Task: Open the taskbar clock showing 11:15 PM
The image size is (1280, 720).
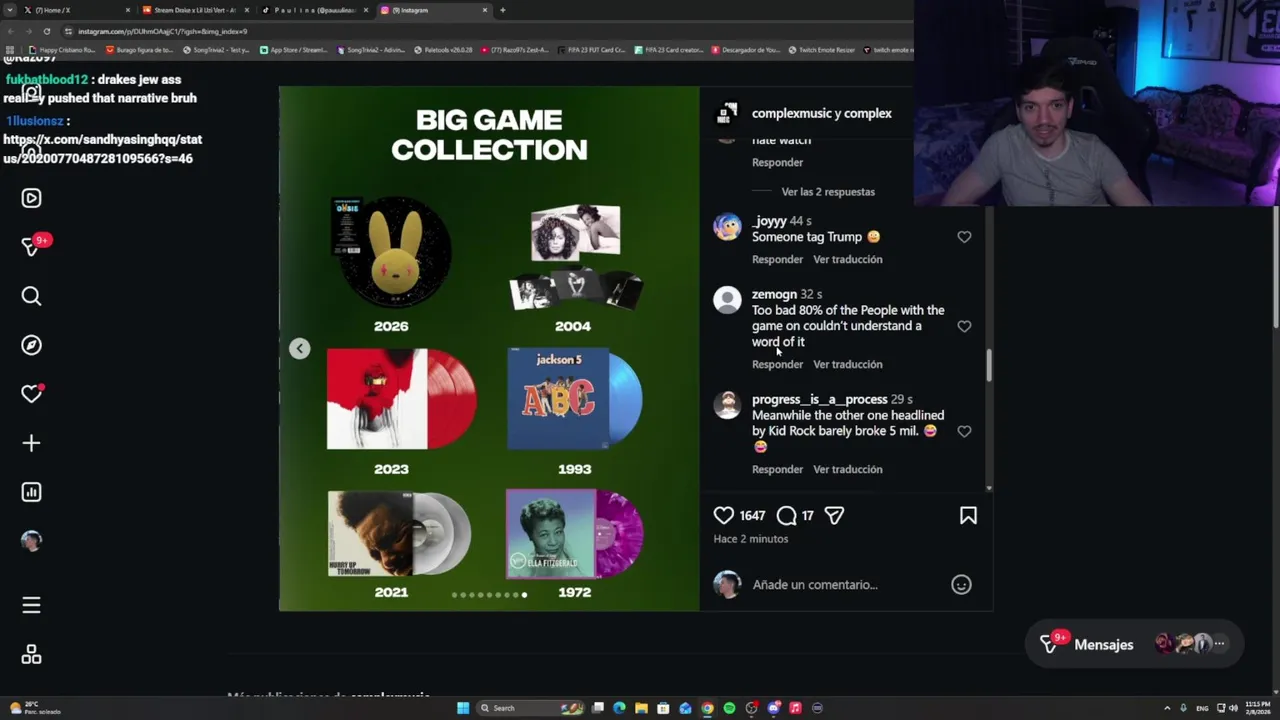Action: click(x=1258, y=708)
